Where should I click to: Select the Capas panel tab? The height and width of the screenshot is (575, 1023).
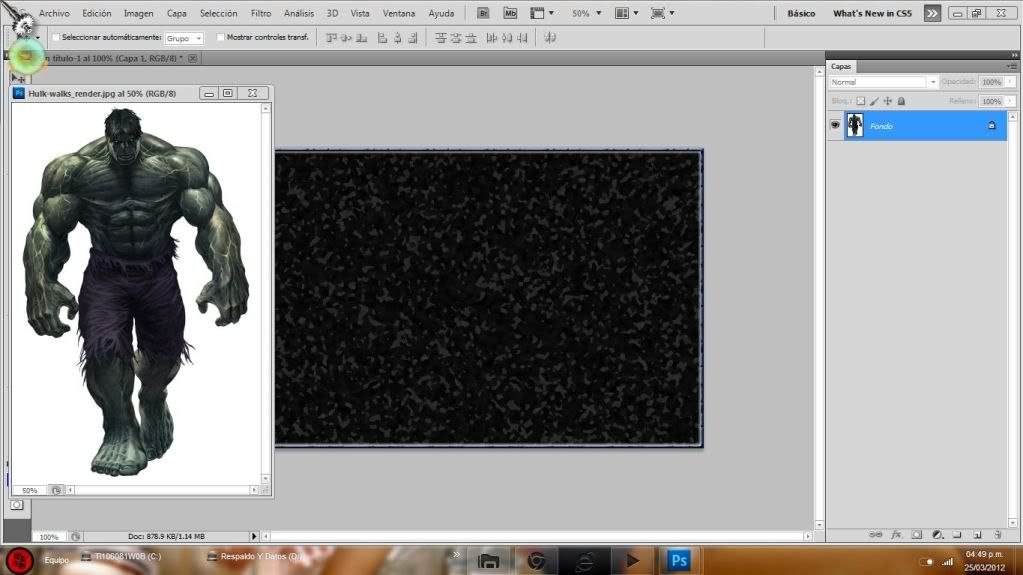[841, 67]
